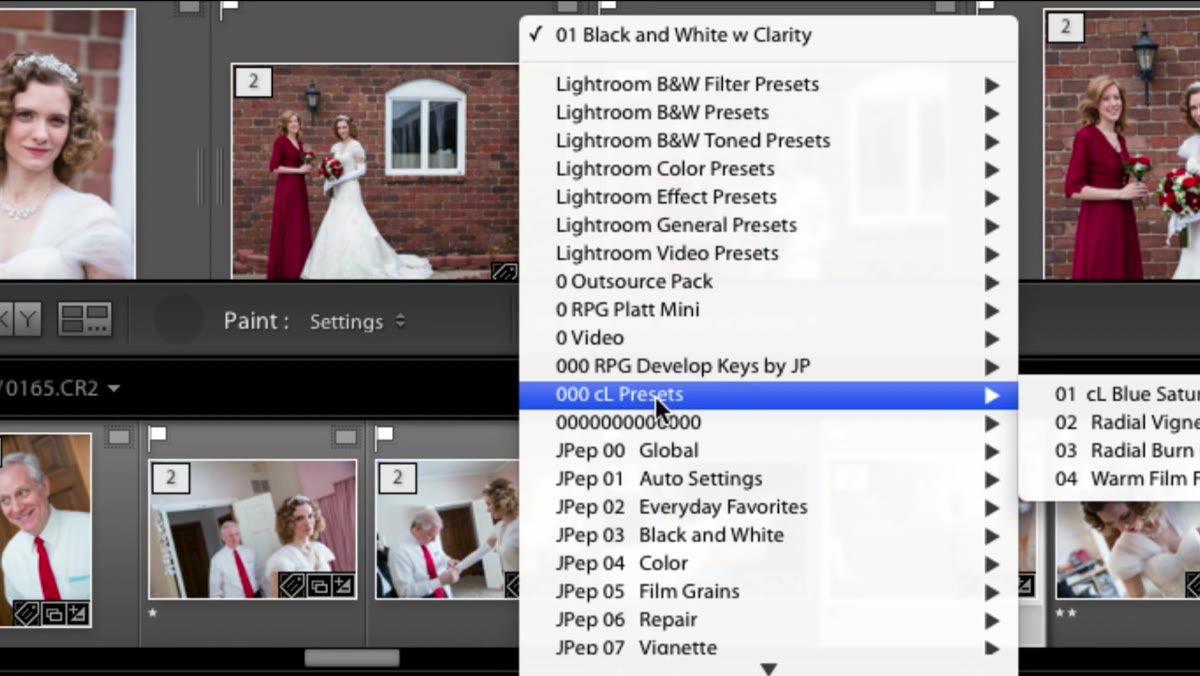Open the JPep 07 Vignette item
The width and height of the screenshot is (1200, 676).
[x=768, y=648]
